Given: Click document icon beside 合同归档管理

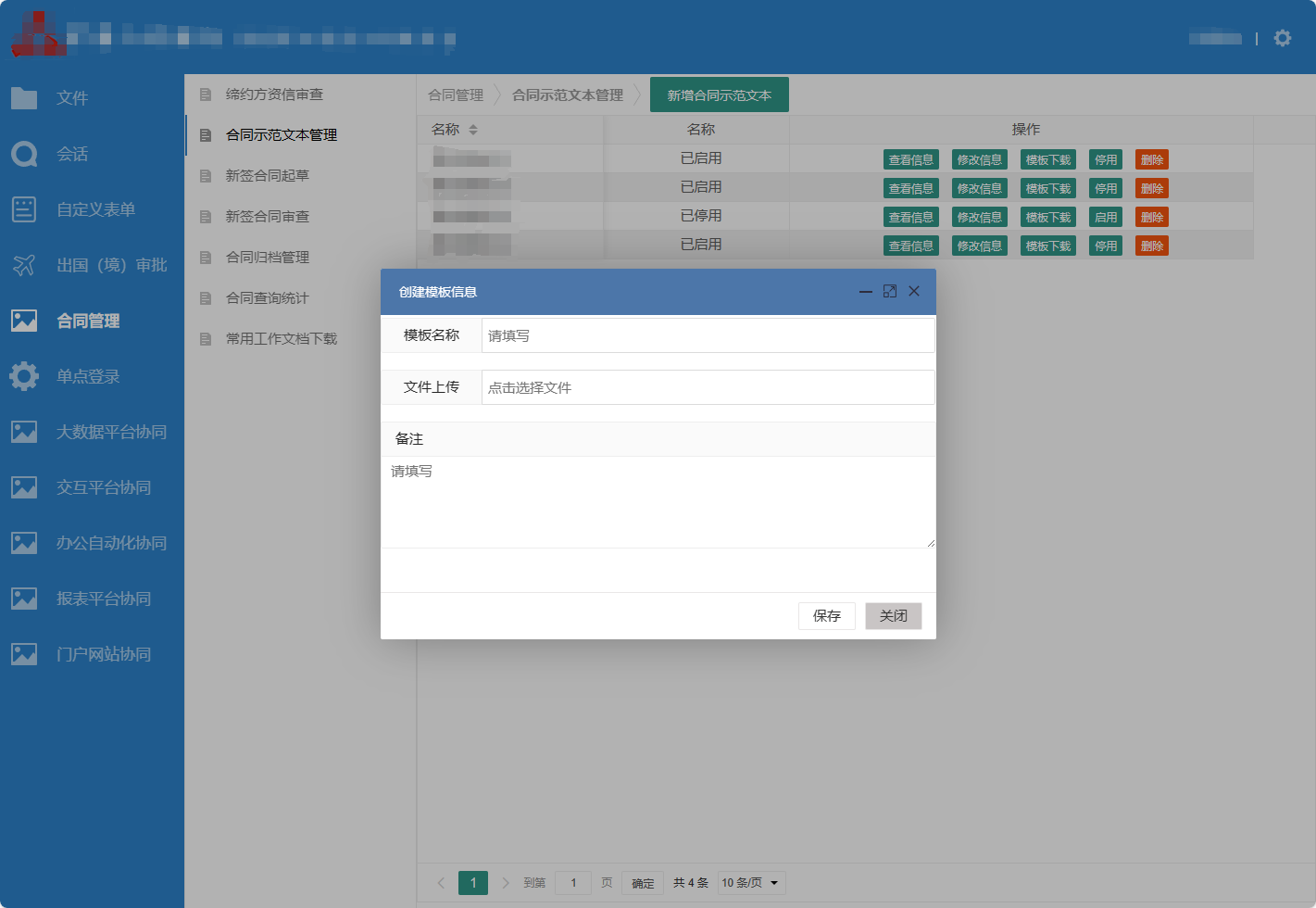Looking at the screenshot, I should (206, 258).
